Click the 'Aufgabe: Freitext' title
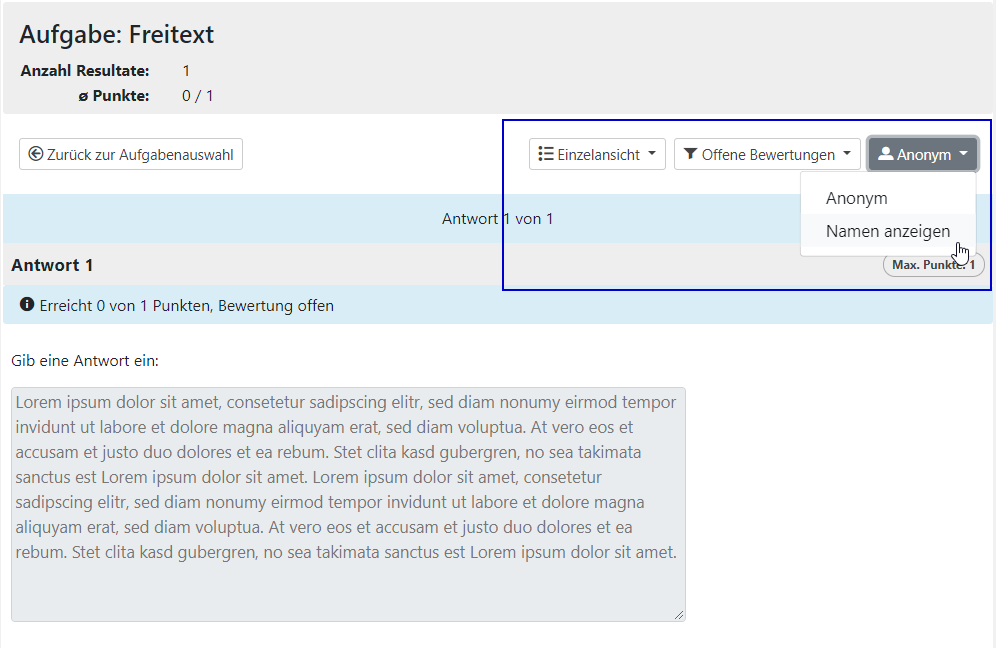The width and height of the screenshot is (996, 648). pyautogui.click(x=116, y=35)
